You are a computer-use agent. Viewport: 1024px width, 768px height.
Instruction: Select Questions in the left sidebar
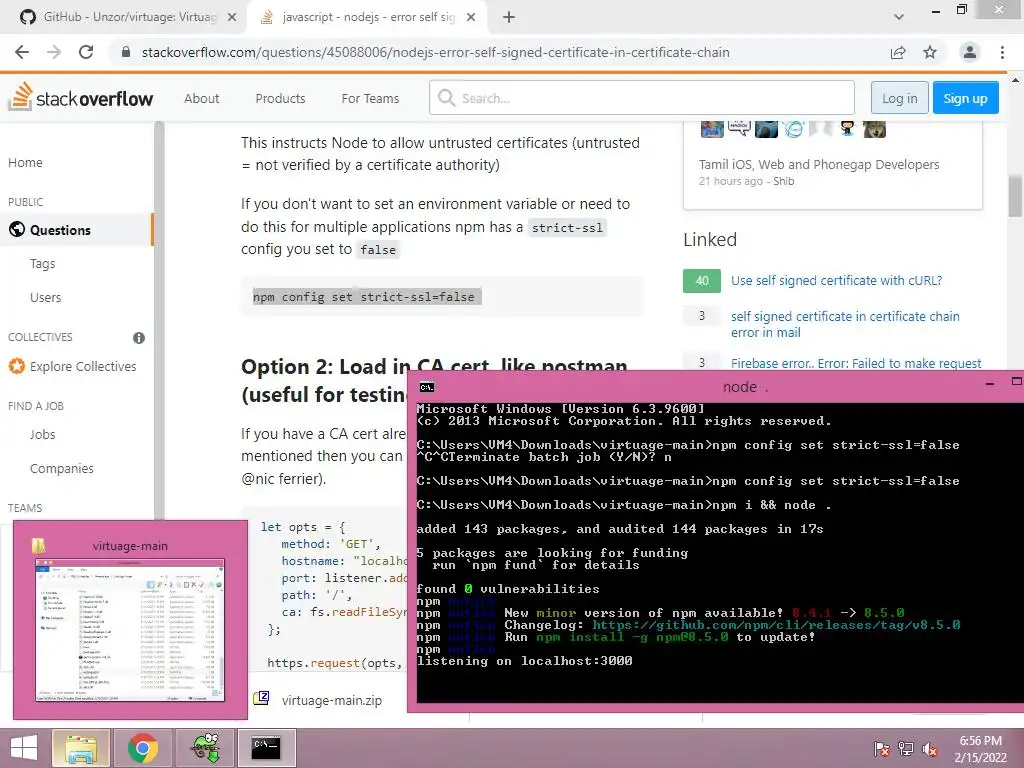tap(76, 230)
